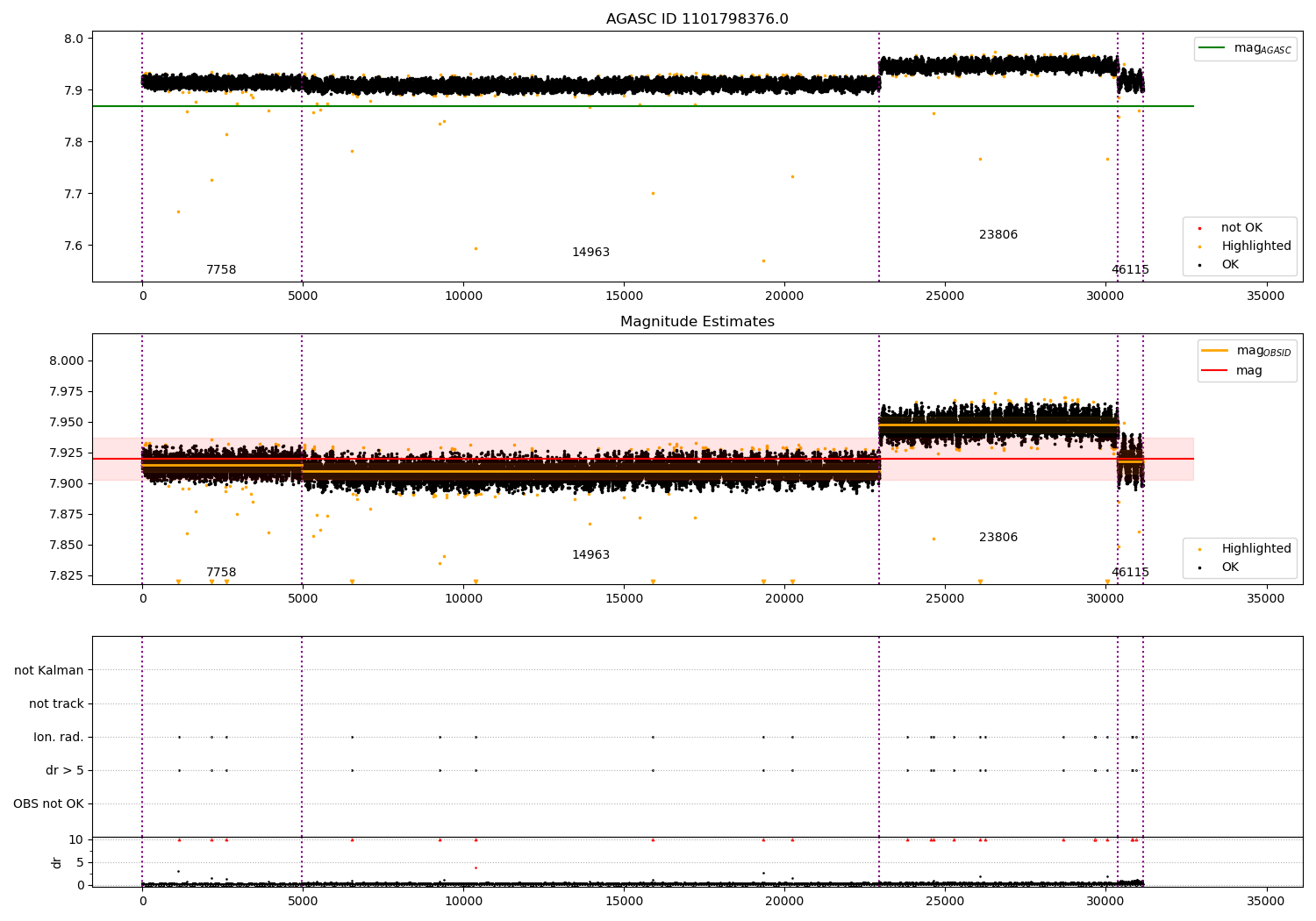Screen dimensions: 1316x921
Task: Click the 14963 label in Magnitude Estimates plot
Action: tap(590, 555)
